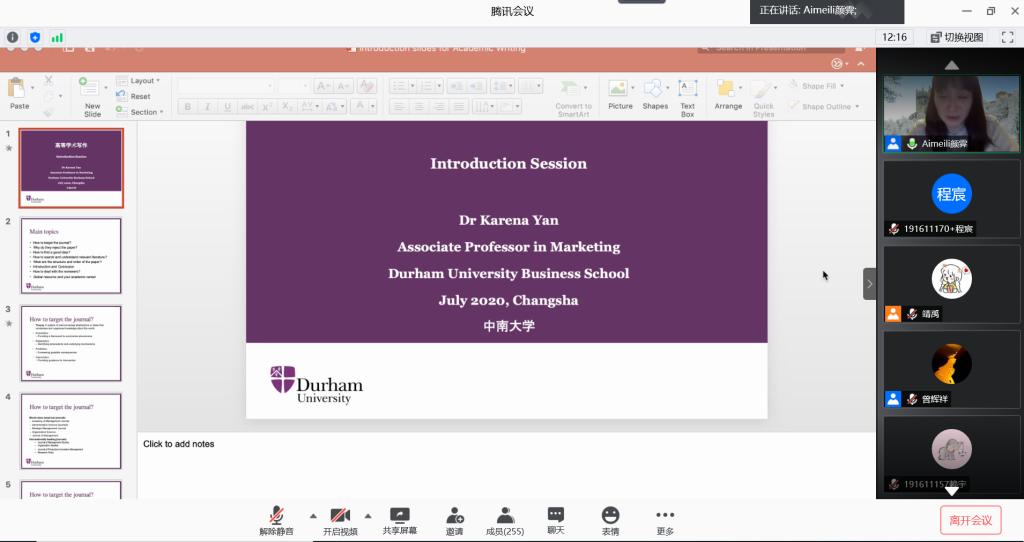Click the meeting info icon at top left
Viewport: 1024px width, 542px height.
(13, 37)
